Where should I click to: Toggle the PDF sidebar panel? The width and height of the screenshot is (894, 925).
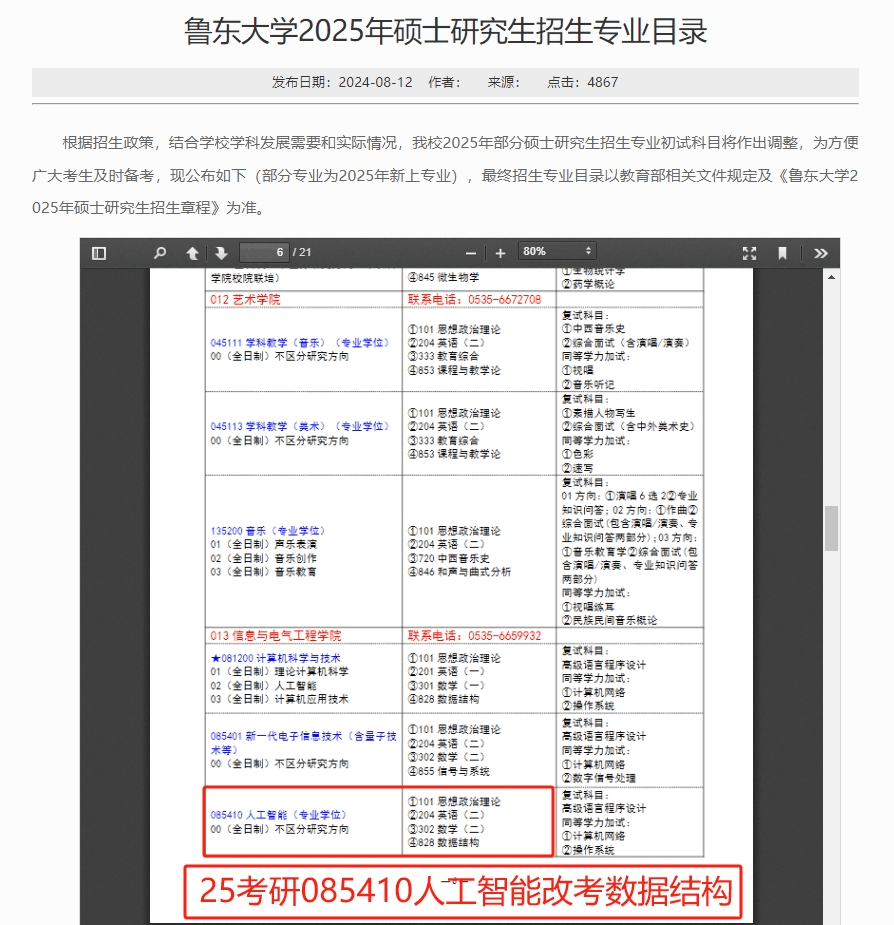coord(99,253)
